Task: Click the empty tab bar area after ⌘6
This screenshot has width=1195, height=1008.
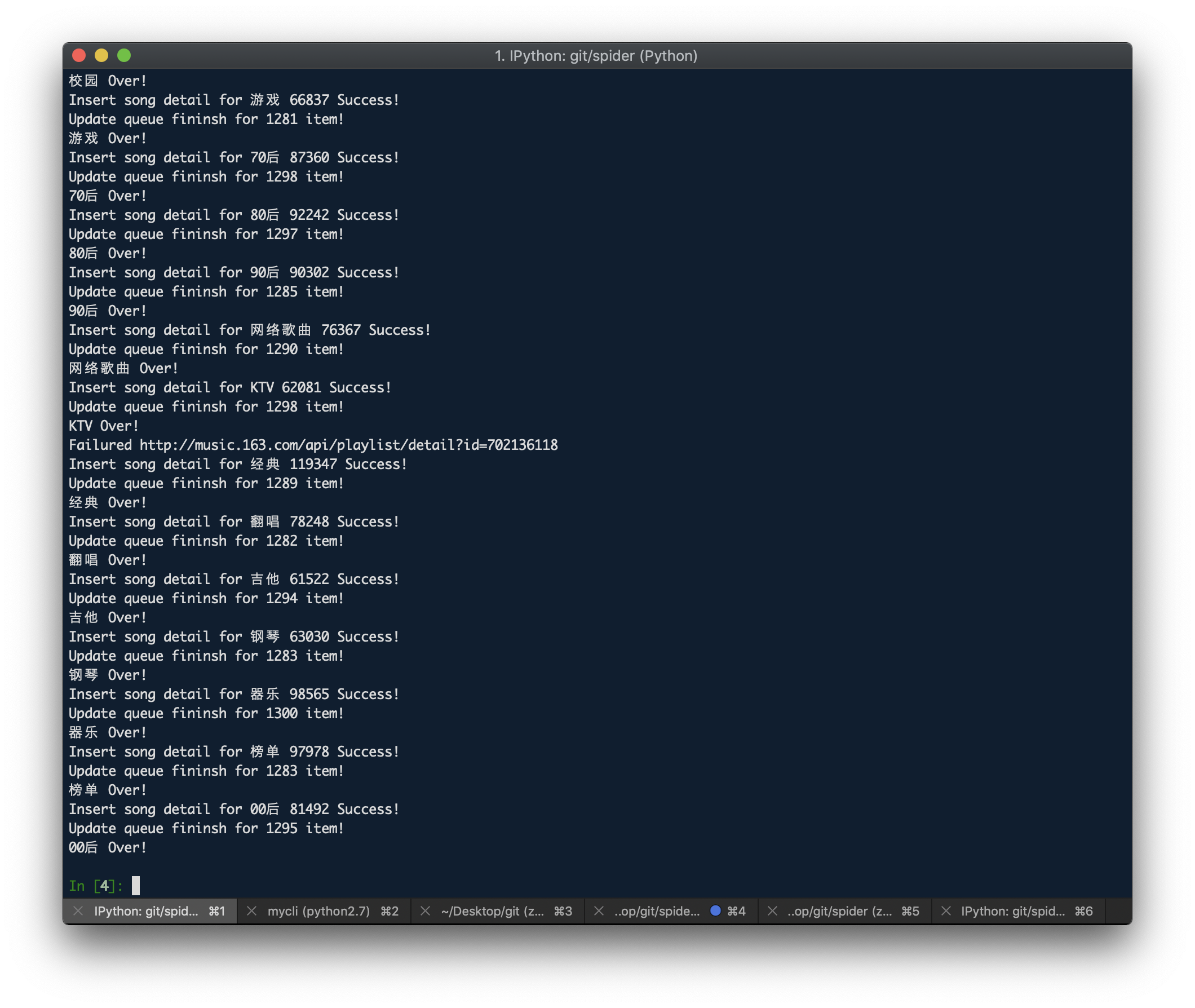Action: (1118, 911)
